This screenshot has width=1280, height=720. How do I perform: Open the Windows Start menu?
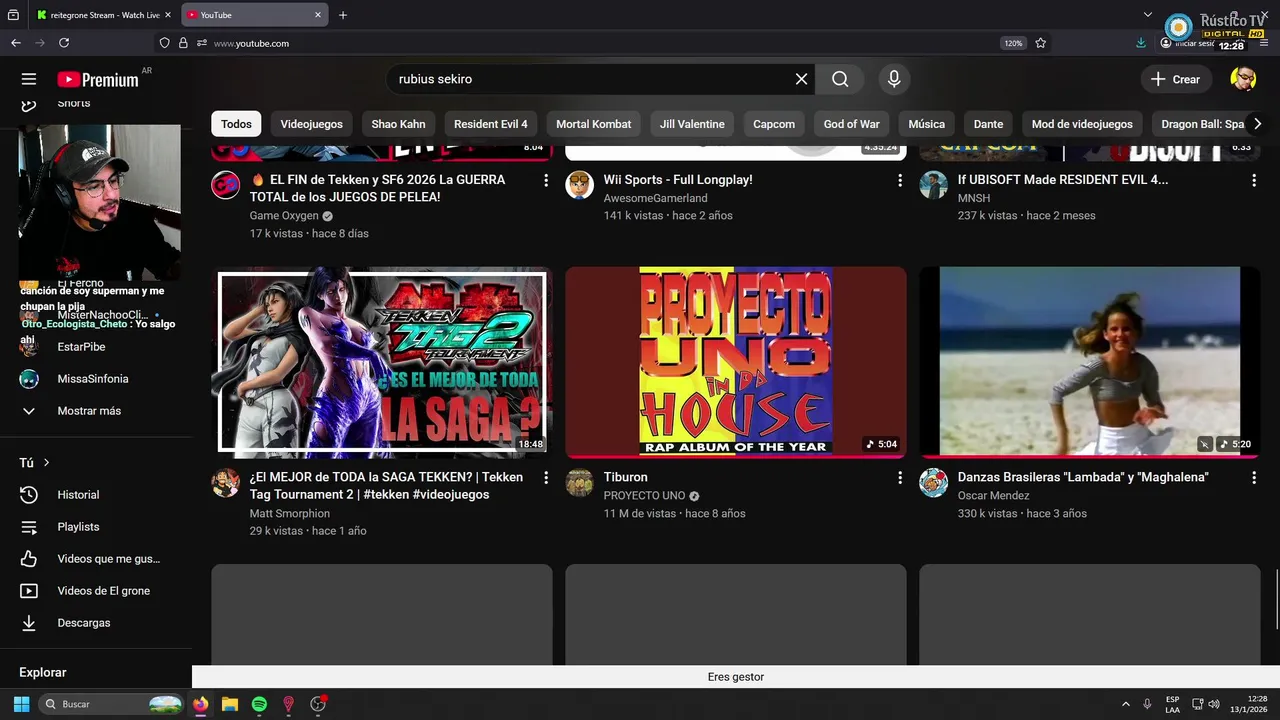21,704
